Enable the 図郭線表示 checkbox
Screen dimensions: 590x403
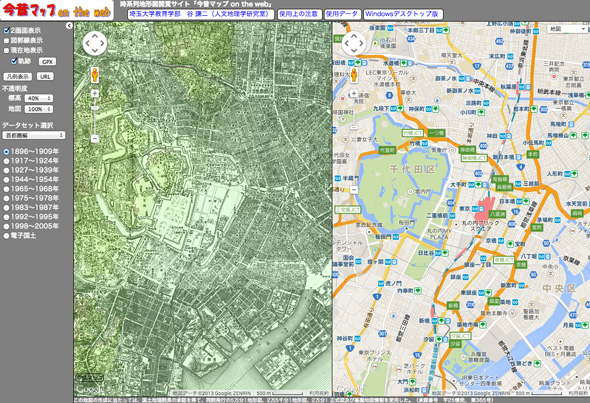click(x=6, y=40)
